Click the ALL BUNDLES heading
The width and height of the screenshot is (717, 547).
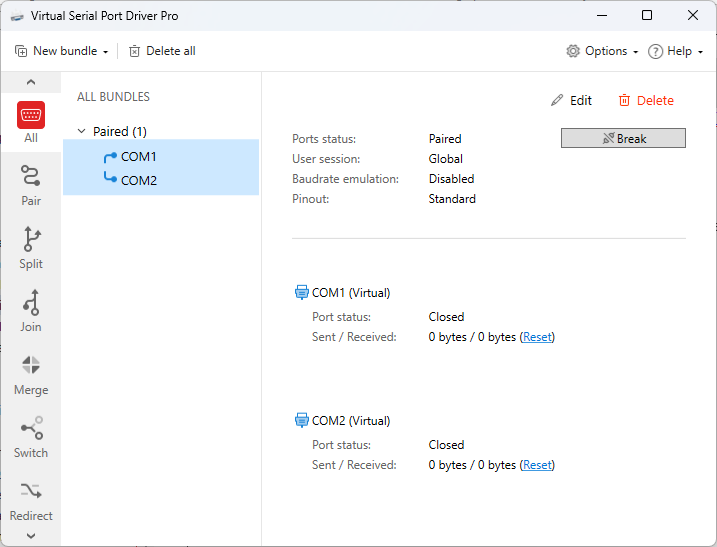pos(113,97)
